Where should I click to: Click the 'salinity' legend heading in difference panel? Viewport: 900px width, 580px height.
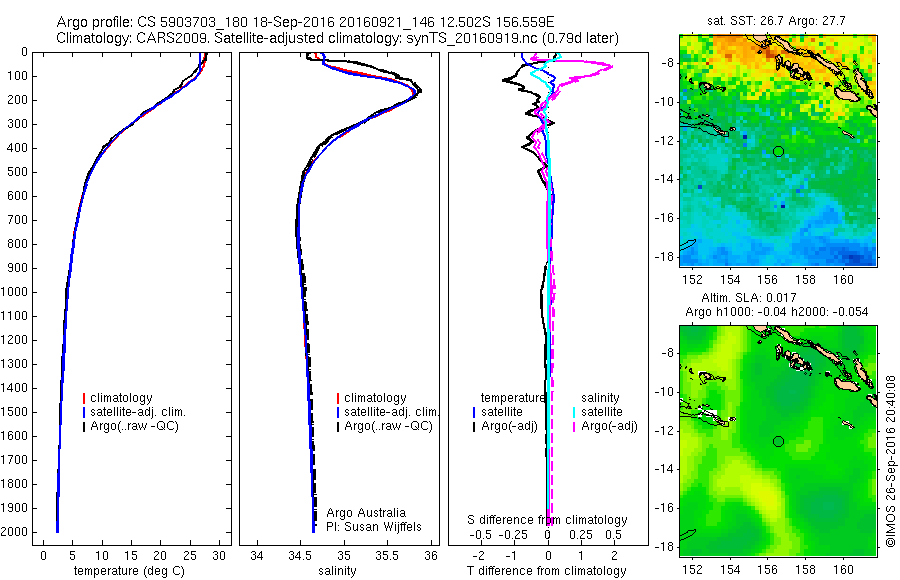pos(600,398)
